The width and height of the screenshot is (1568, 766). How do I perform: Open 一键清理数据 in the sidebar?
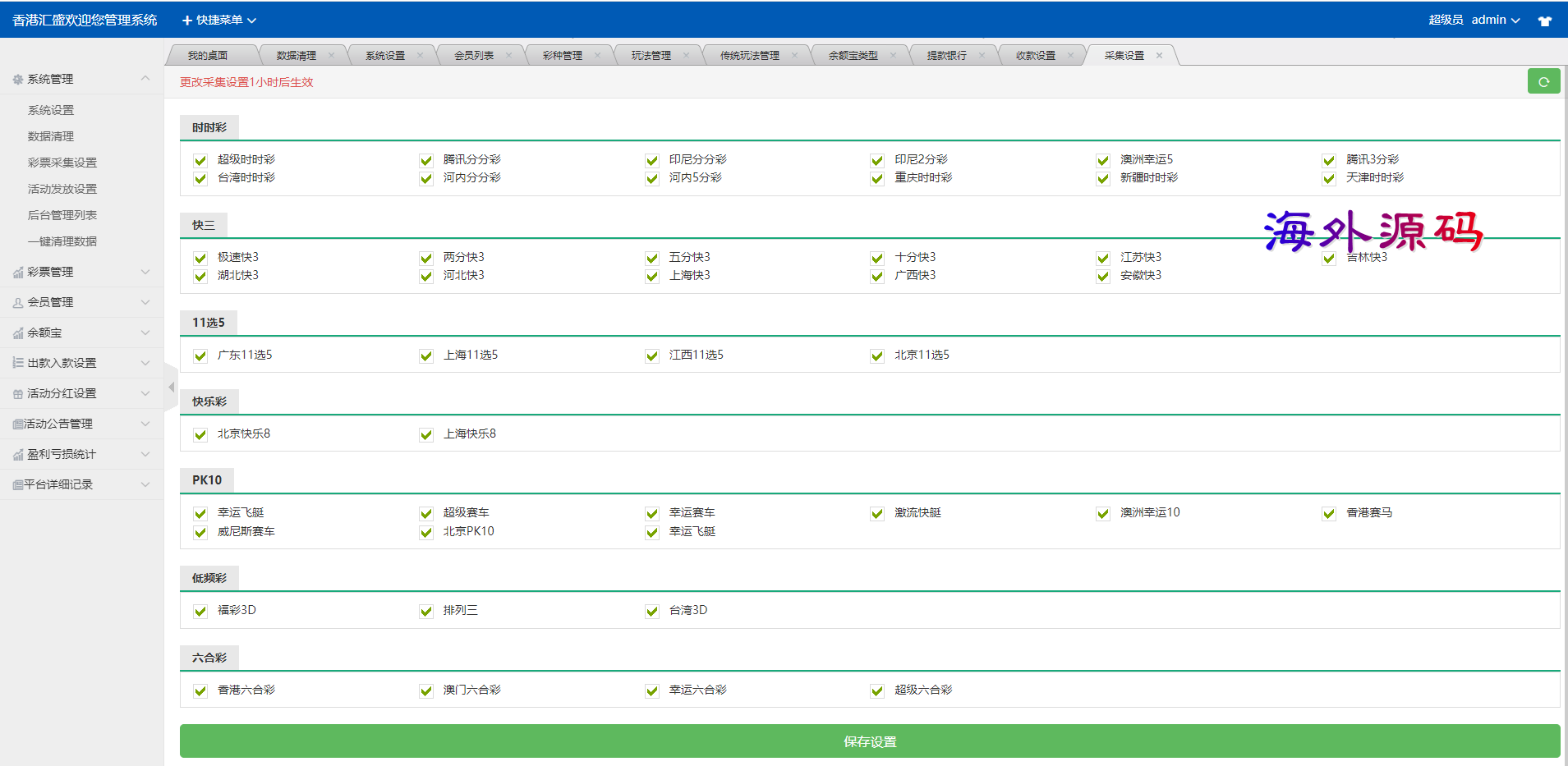click(62, 242)
